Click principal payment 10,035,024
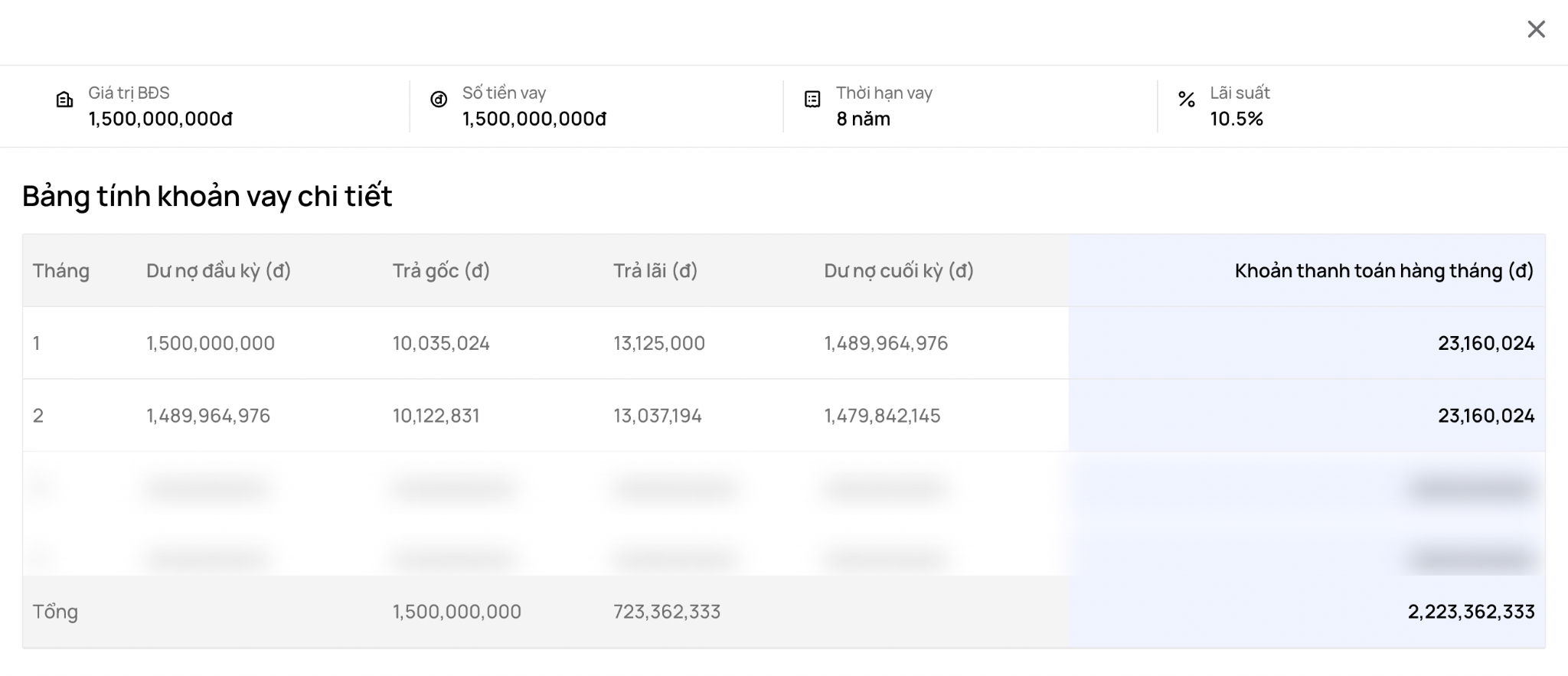Image resolution: width=1568 pixels, height=676 pixels. [442, 343]
